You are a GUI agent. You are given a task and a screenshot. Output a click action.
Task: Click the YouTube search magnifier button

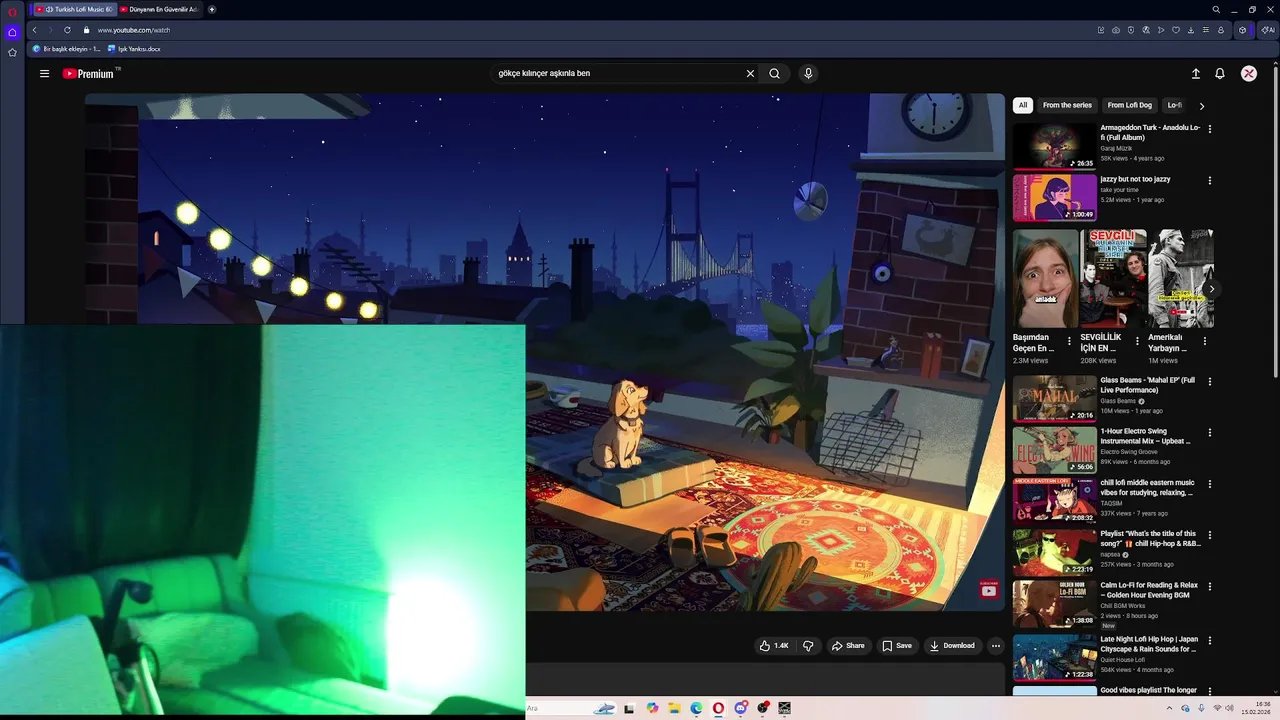click(774, 73)
